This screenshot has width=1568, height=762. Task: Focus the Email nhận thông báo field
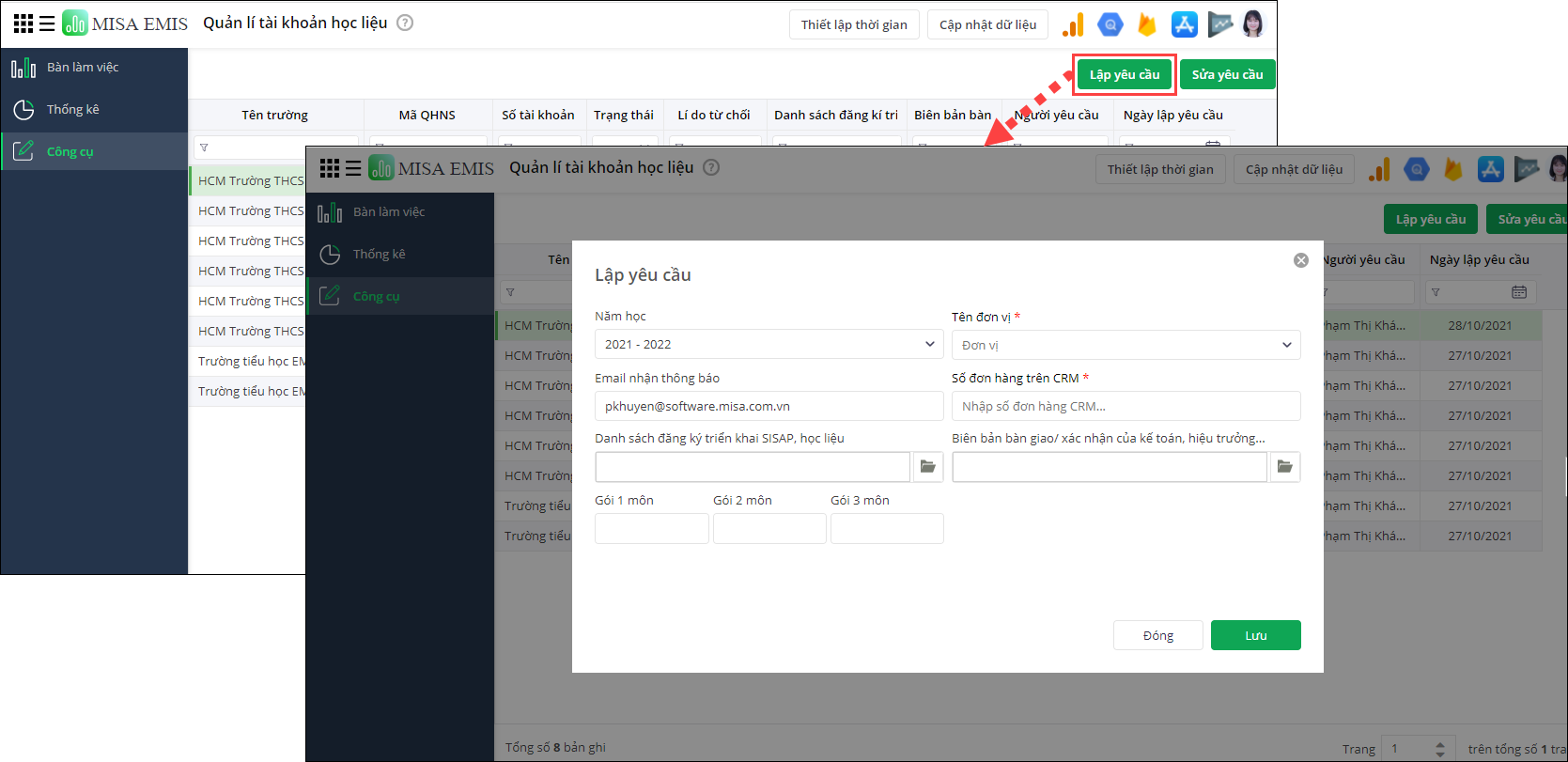tap(768, 406)
